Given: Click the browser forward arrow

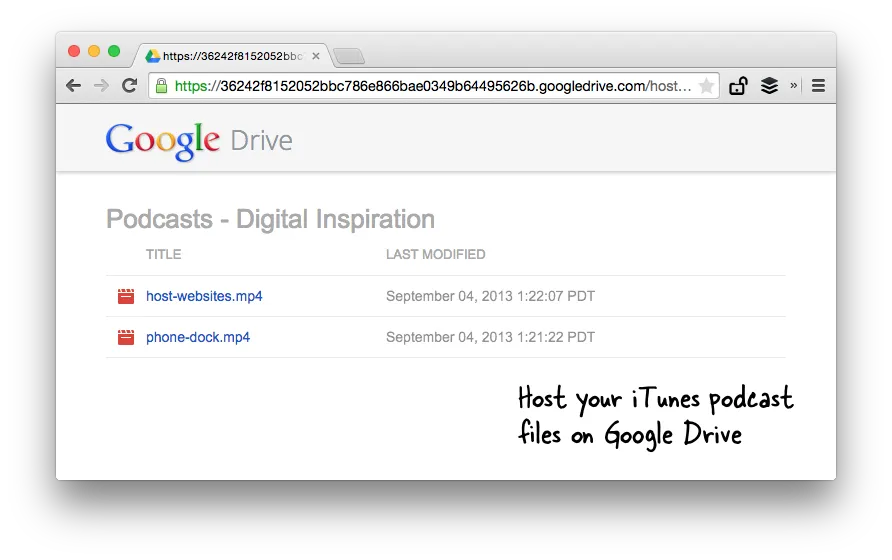Looking at the screenshot, I should click(x=101, y=86).
